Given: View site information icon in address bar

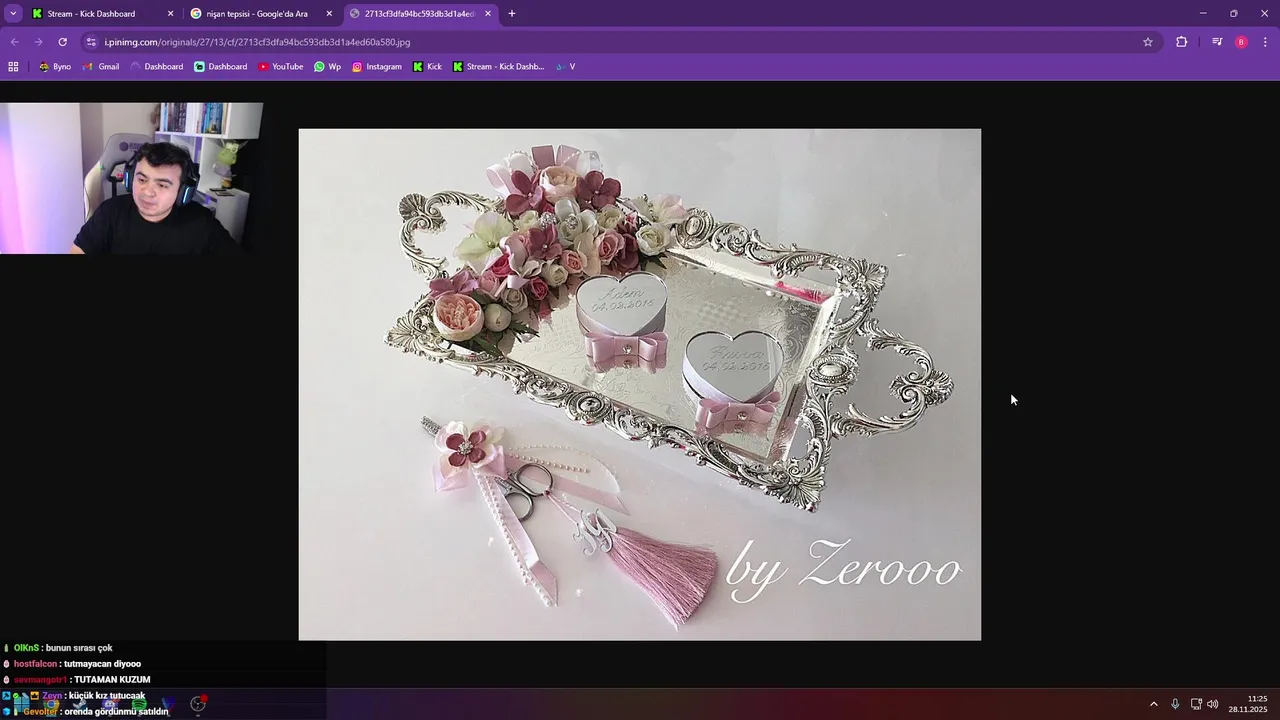Looking at the screenshot, I should click(x=91, y=42).
